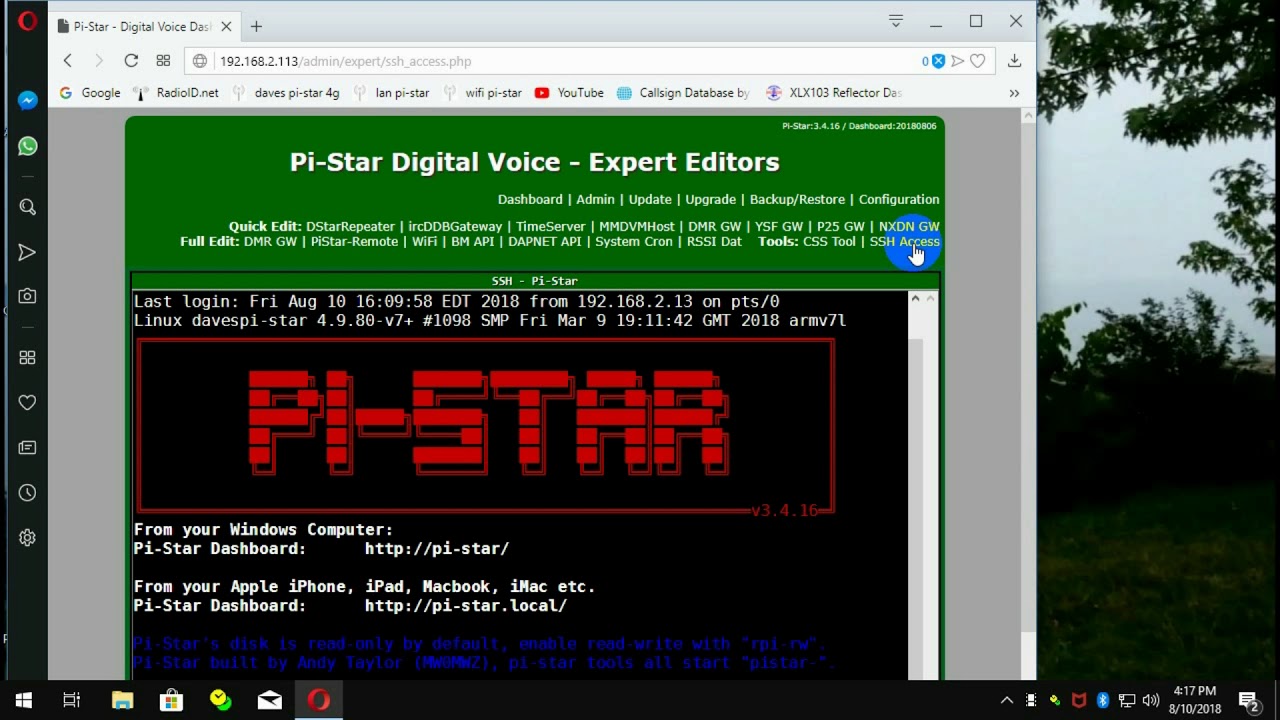
Task: Open the SSH Access tool
Action: coord(905,242)
